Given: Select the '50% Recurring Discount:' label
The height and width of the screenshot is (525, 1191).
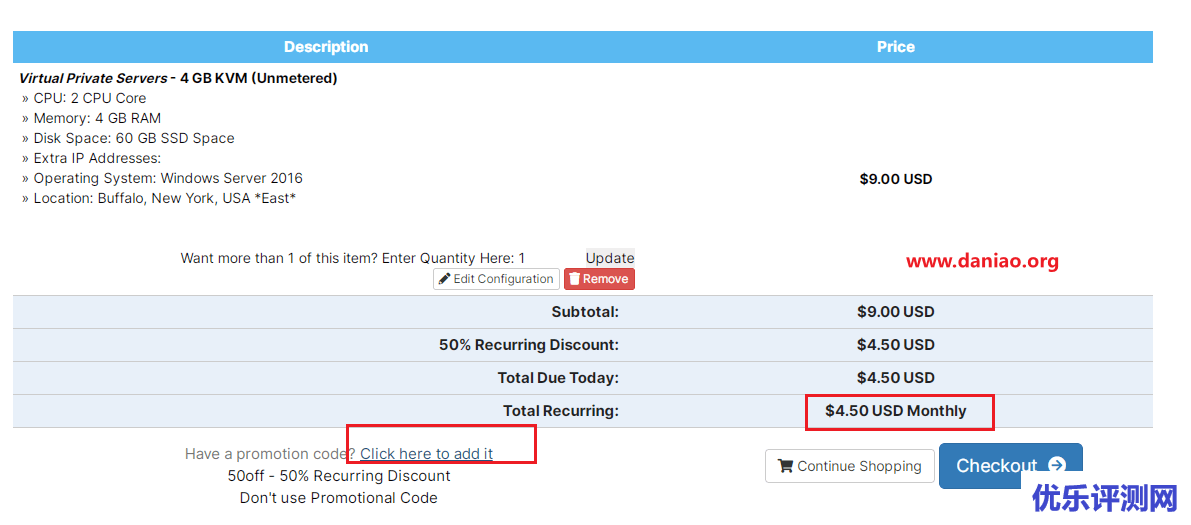Looking at the screenshot, I should (529, 345).
